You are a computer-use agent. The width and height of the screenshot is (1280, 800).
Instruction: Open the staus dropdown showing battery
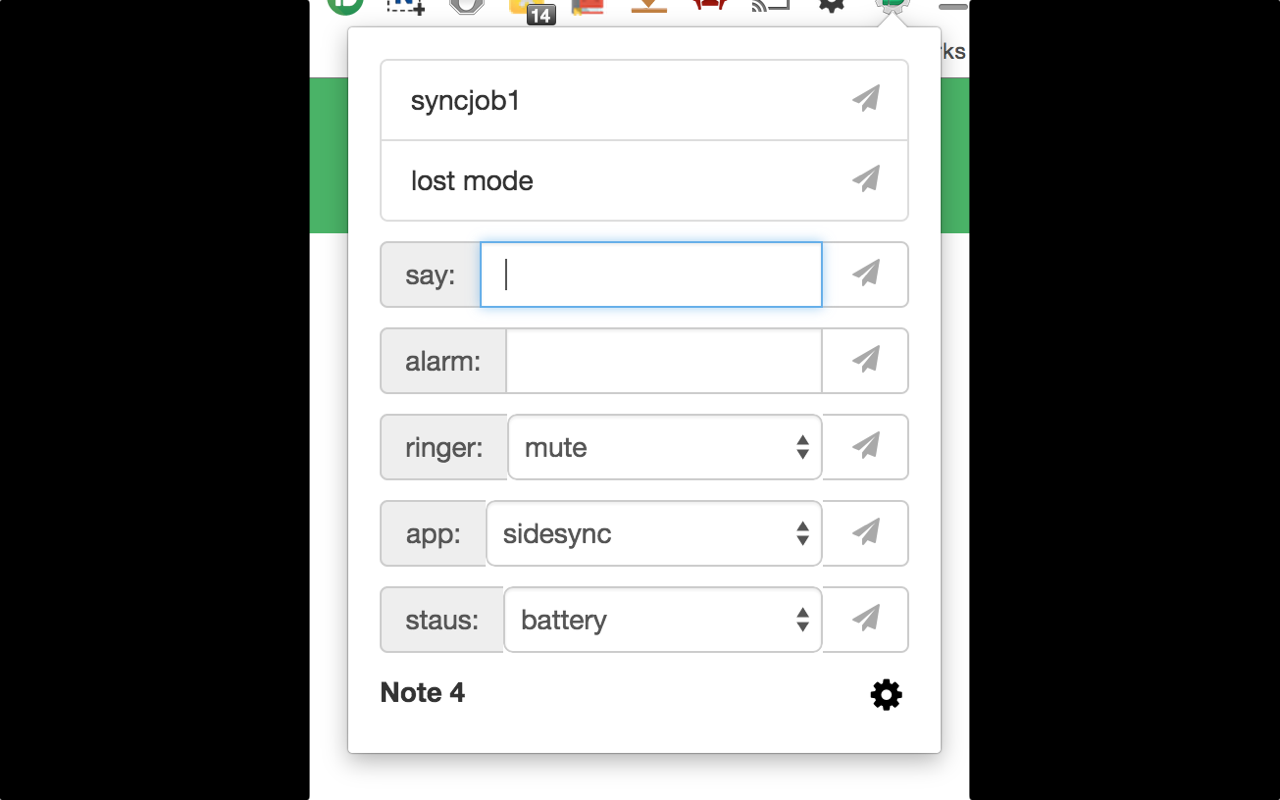click(663, 619)
